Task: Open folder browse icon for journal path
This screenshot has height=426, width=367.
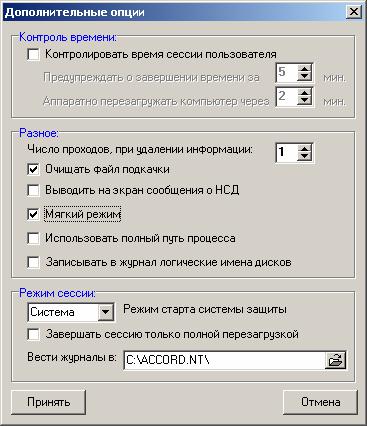Action: coord(335,360)
